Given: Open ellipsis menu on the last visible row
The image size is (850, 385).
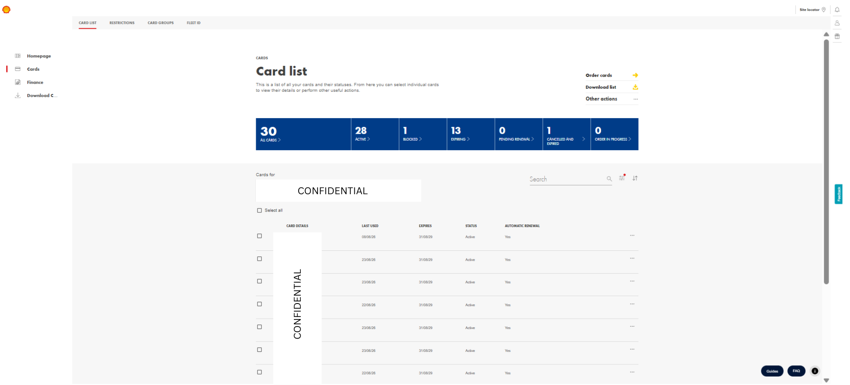Looking at the screenshot, I should tap(632, 372).
